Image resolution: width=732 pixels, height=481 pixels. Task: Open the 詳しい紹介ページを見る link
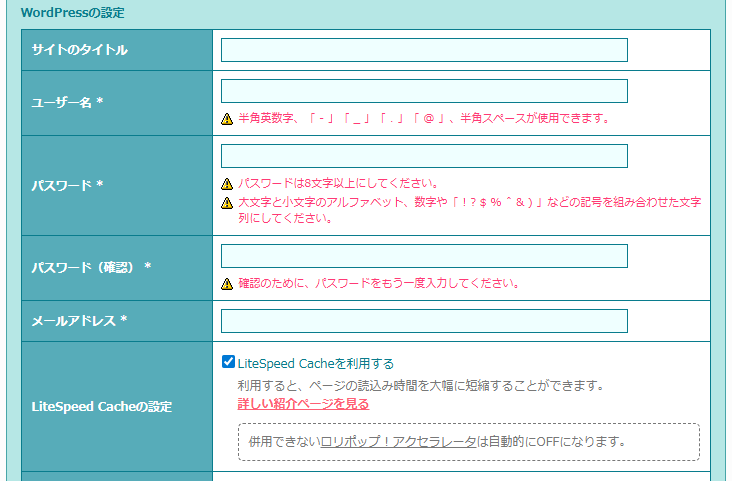tap(303, 404)
